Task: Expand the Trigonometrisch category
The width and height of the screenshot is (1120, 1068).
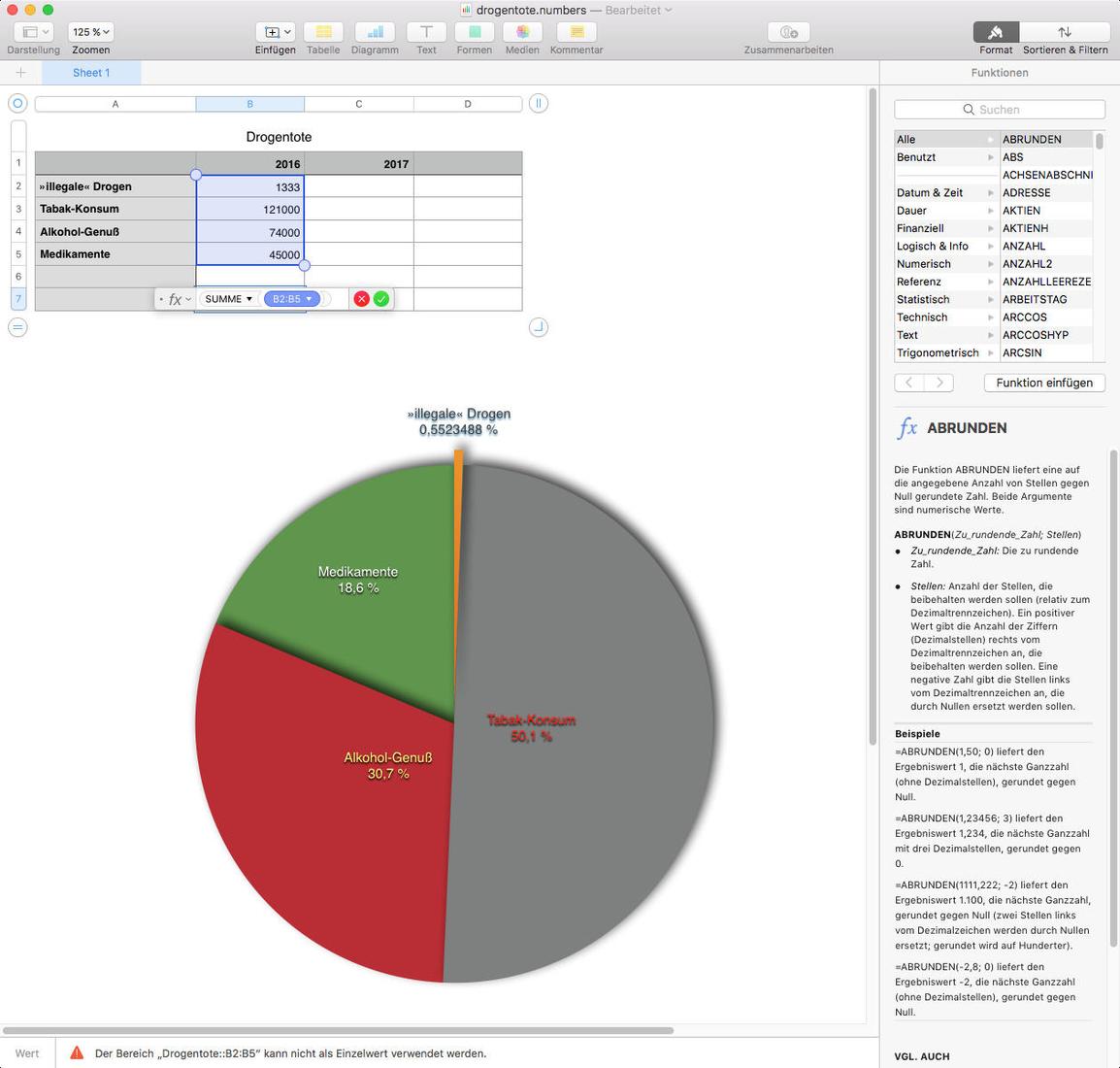Action: pyautogui.click(x=990, y=352)
